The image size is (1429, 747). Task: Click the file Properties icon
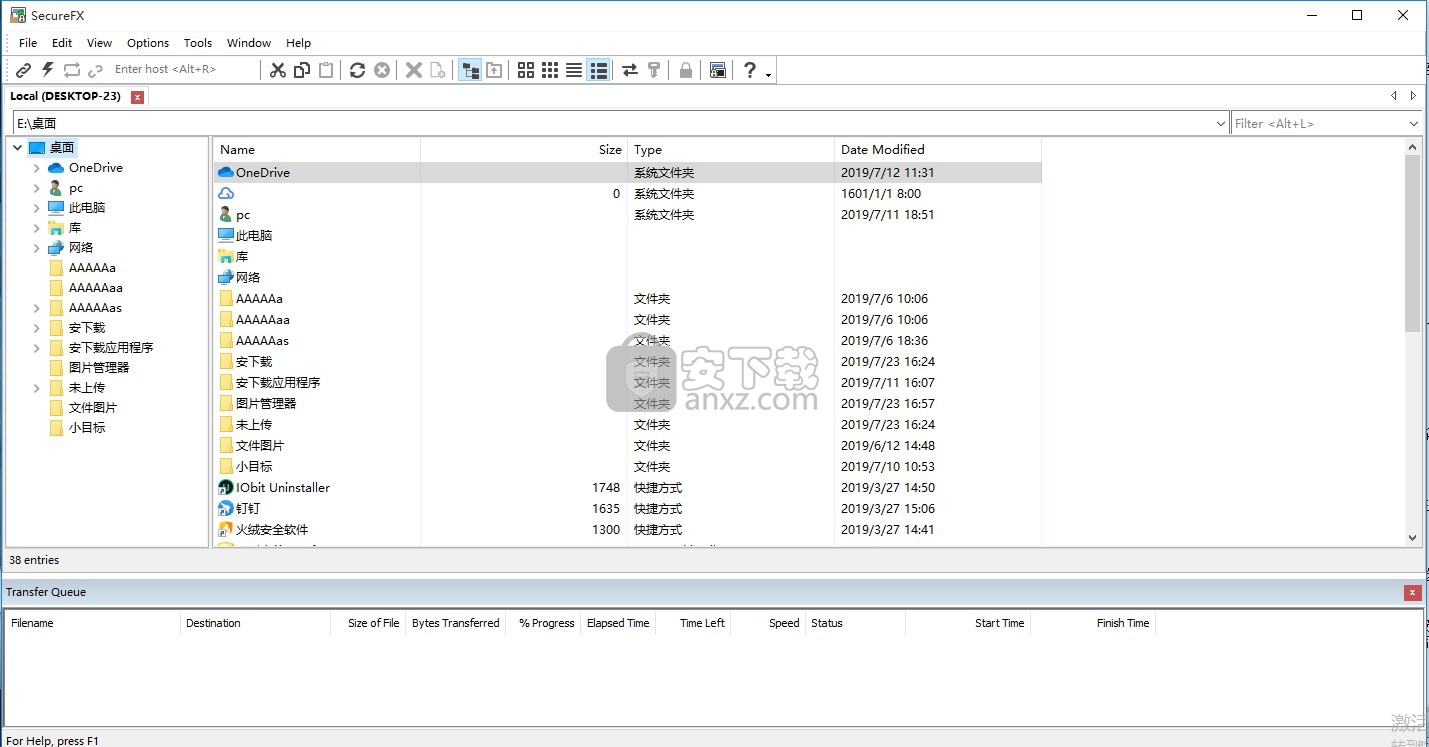(438, 70)
